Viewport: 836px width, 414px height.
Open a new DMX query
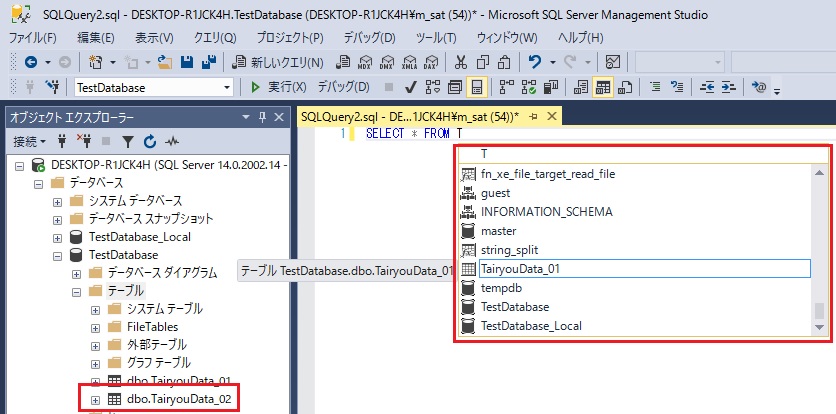point(387,62)
